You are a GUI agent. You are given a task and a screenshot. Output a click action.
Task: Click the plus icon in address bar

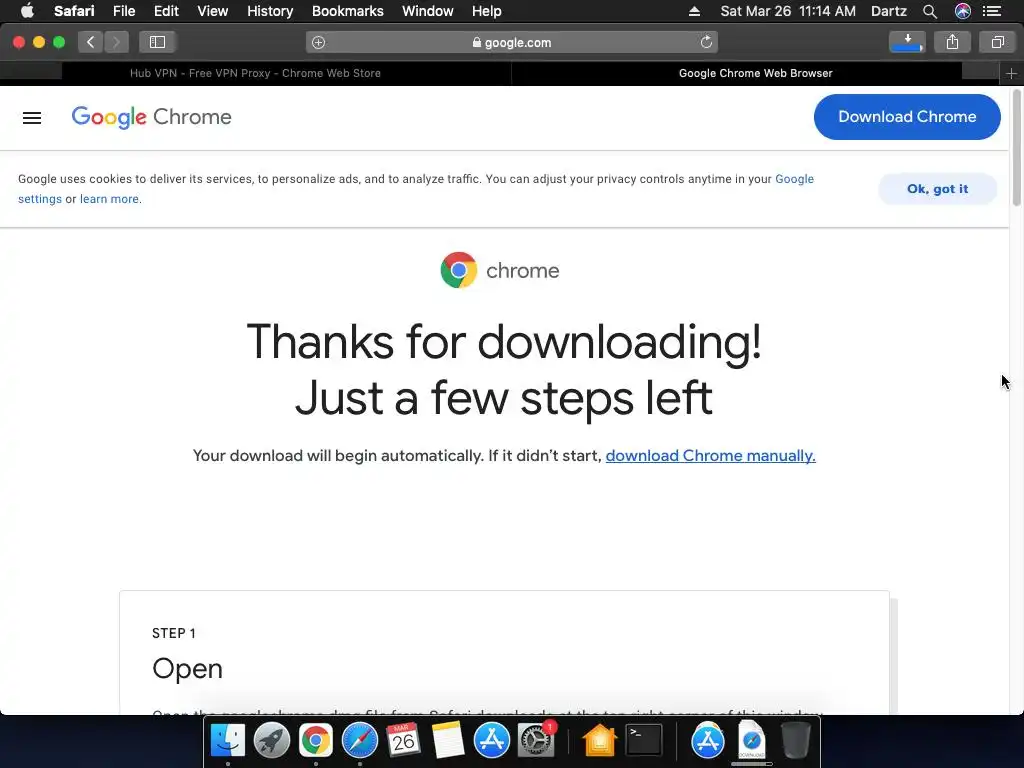[x=319, y=42]
